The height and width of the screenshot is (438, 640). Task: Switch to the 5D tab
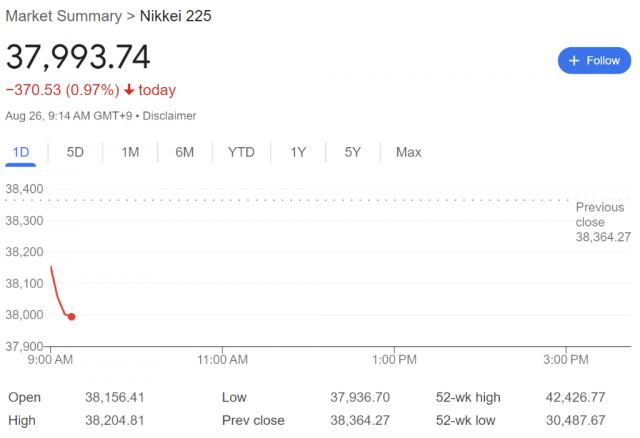pyautogui.click(x=75, y=152)
